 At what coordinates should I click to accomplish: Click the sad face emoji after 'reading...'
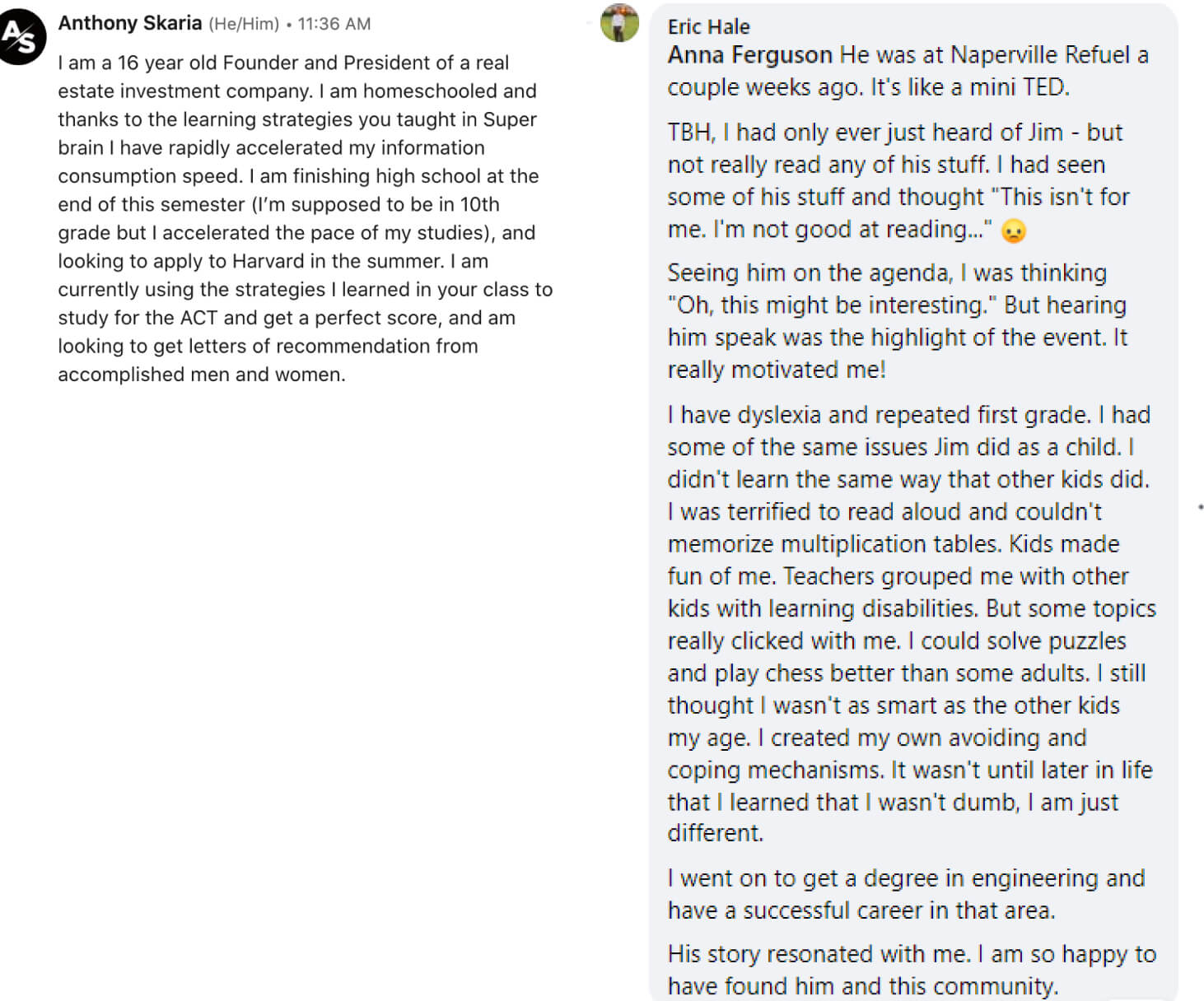tap(1013, 231)
